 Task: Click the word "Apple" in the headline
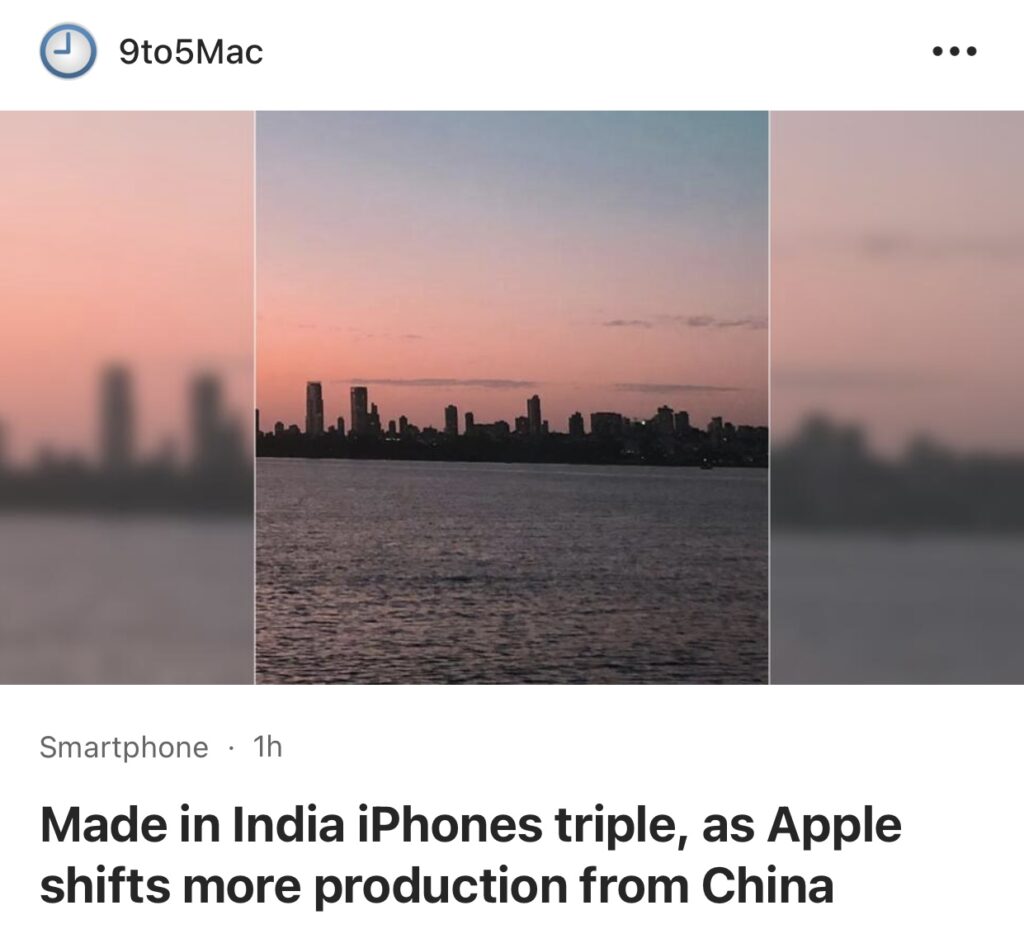pyautogui.click(x=834, y=827)
